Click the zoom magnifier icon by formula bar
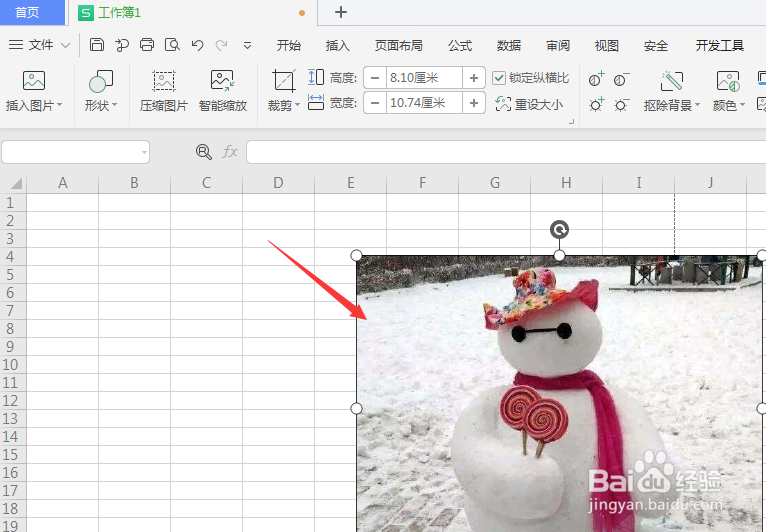This screenshot has width=766, height=532. pos(204,152)
